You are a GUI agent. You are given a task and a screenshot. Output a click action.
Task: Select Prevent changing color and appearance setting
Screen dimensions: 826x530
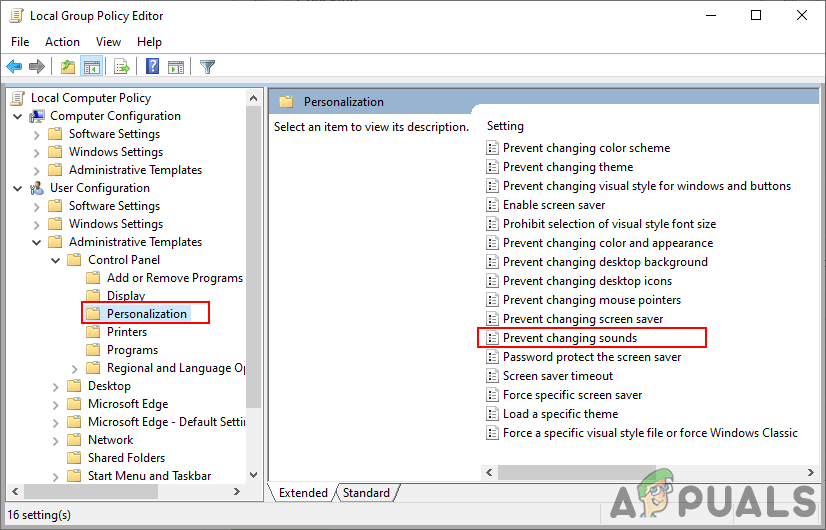pos(608,243)
